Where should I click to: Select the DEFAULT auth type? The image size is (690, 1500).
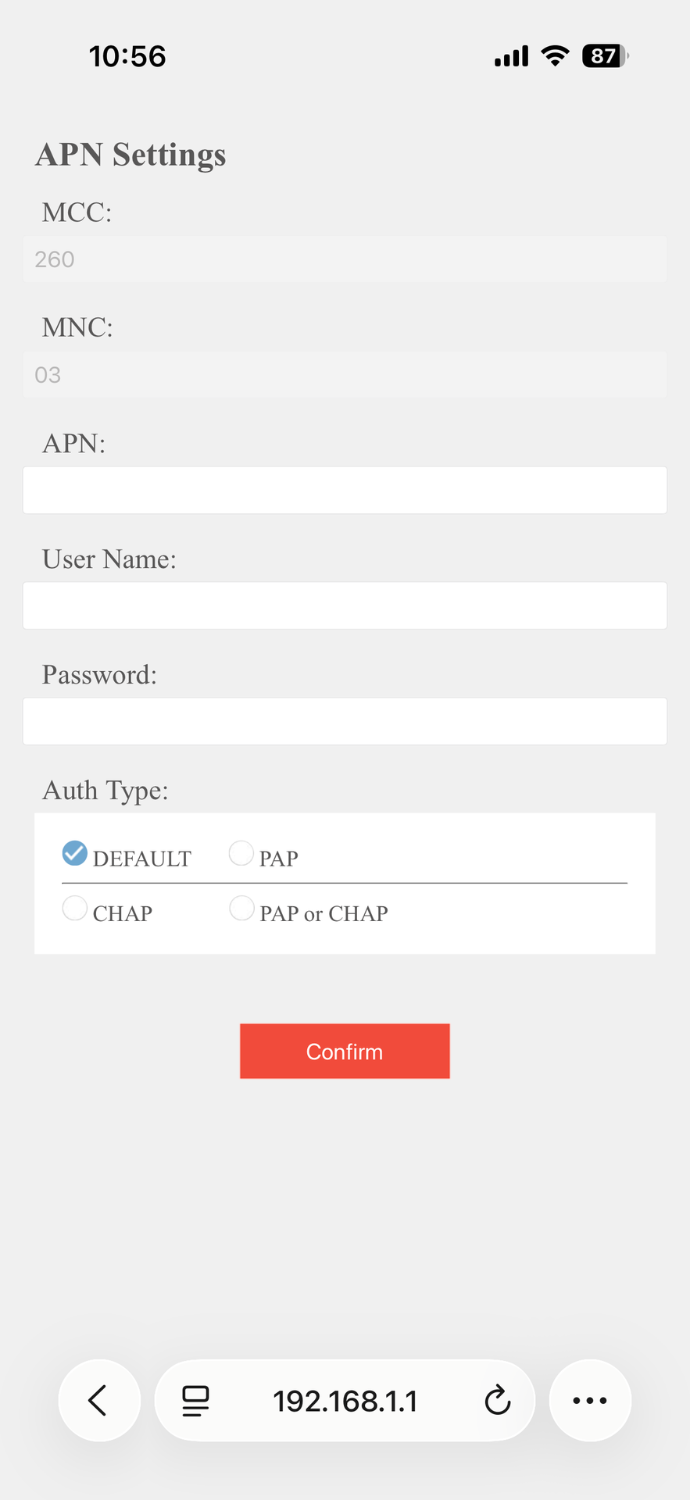(75, 853)
